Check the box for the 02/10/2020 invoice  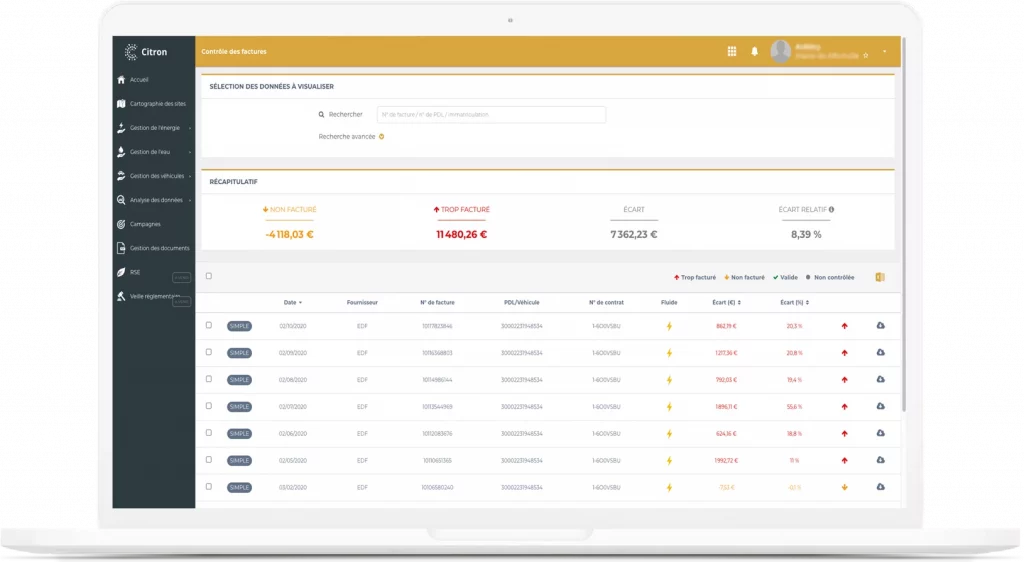pyautogui.click(x=209, y=325)
